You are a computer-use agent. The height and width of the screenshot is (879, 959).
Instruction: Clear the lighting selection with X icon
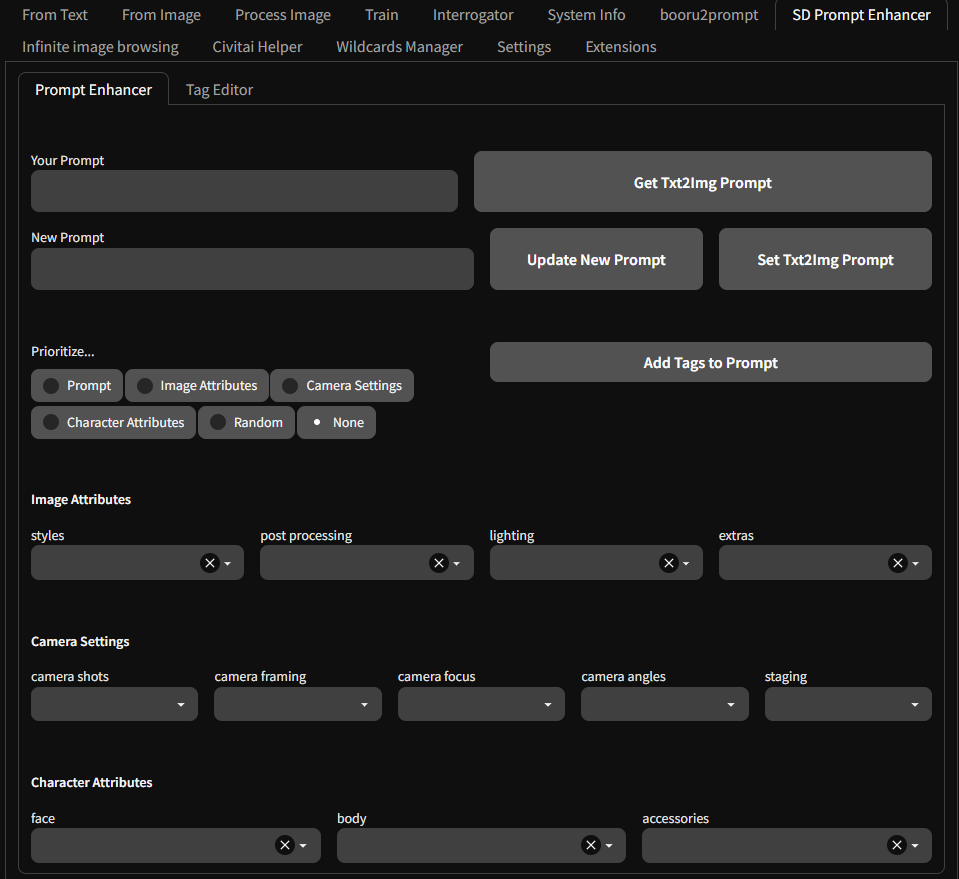pos(668,563)
